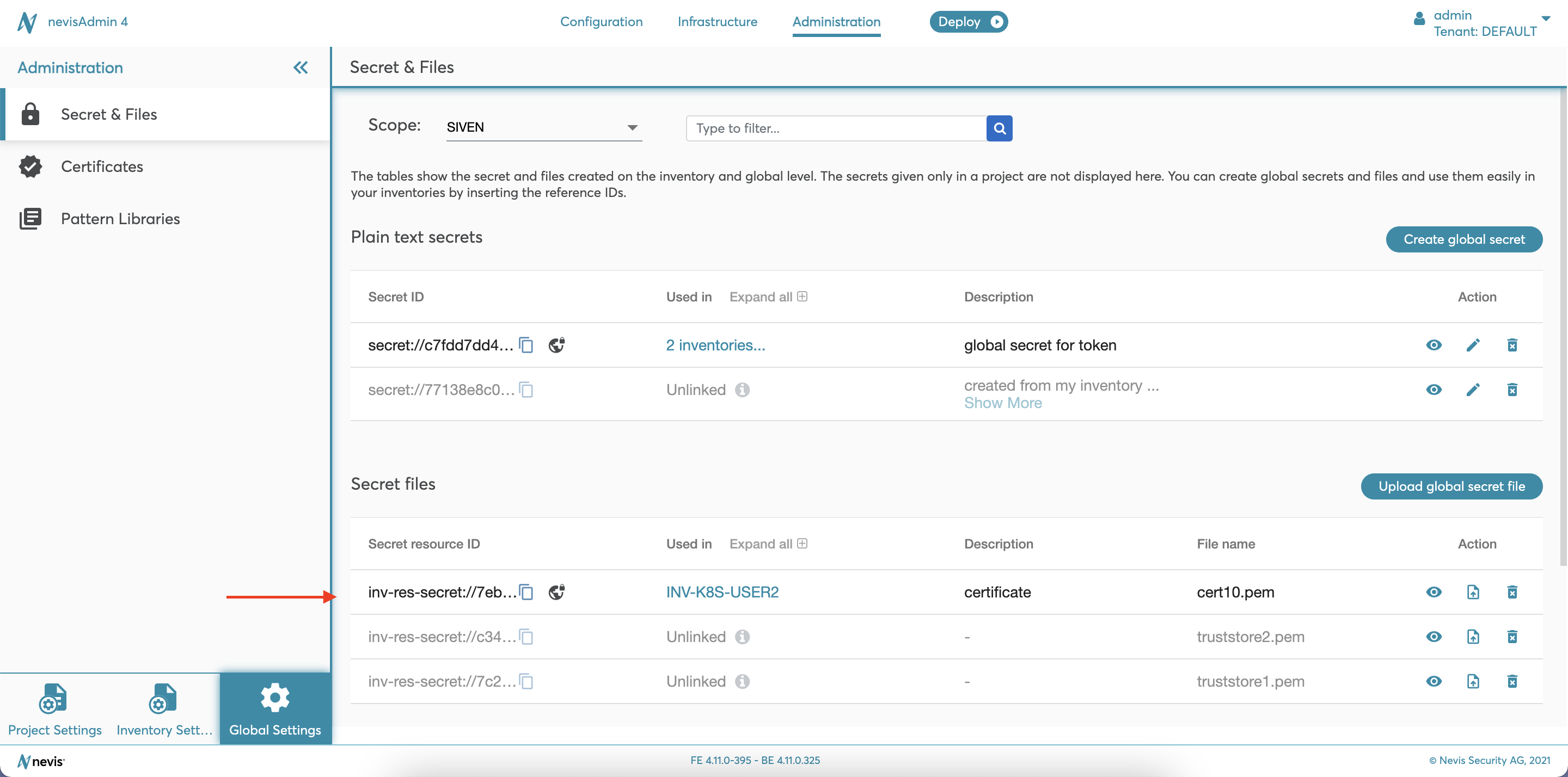Click the admin user avatar icon
Viewport: 1568px width, 777px height.
coord(1419,18)
